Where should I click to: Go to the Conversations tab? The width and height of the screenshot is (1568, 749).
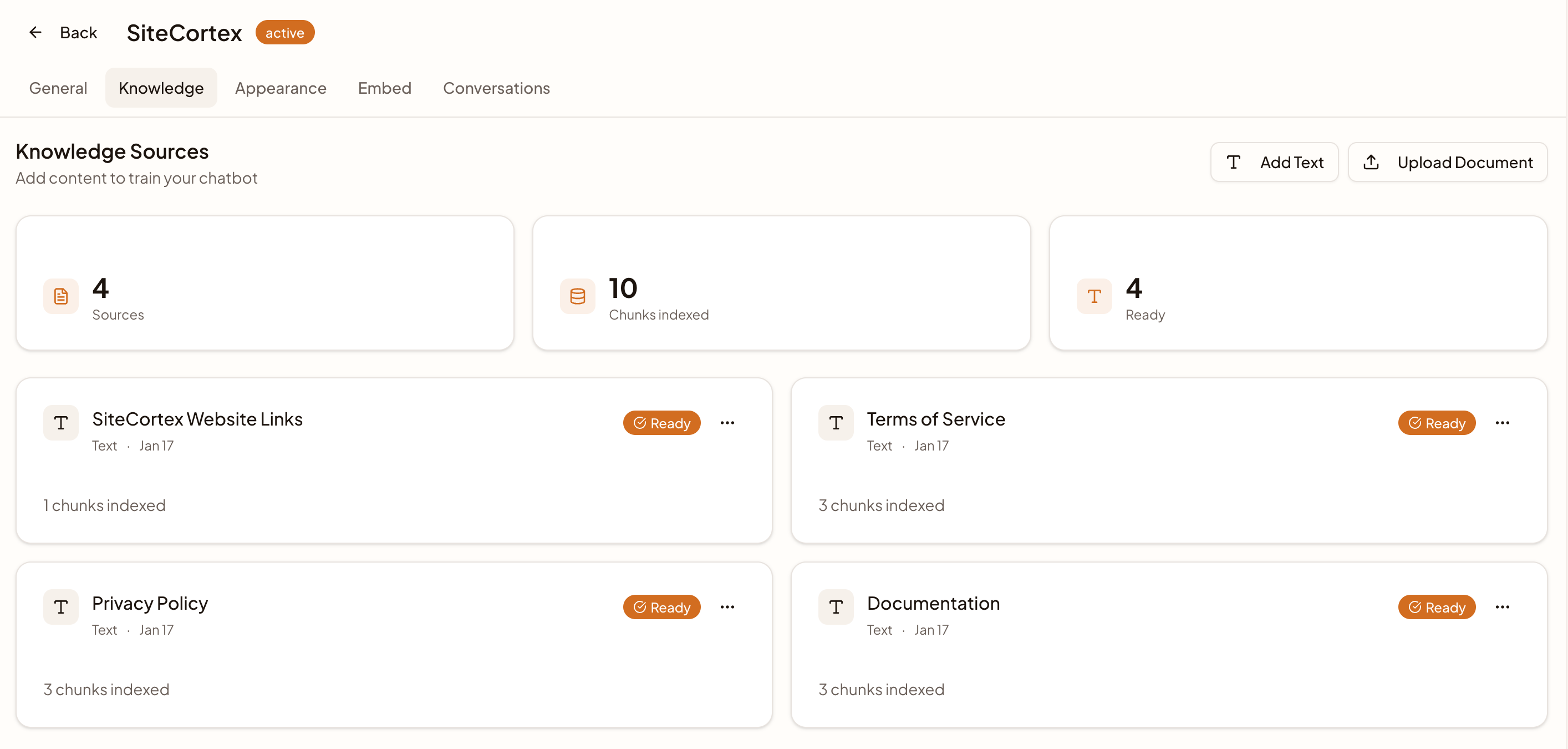(x=496, y=88)
